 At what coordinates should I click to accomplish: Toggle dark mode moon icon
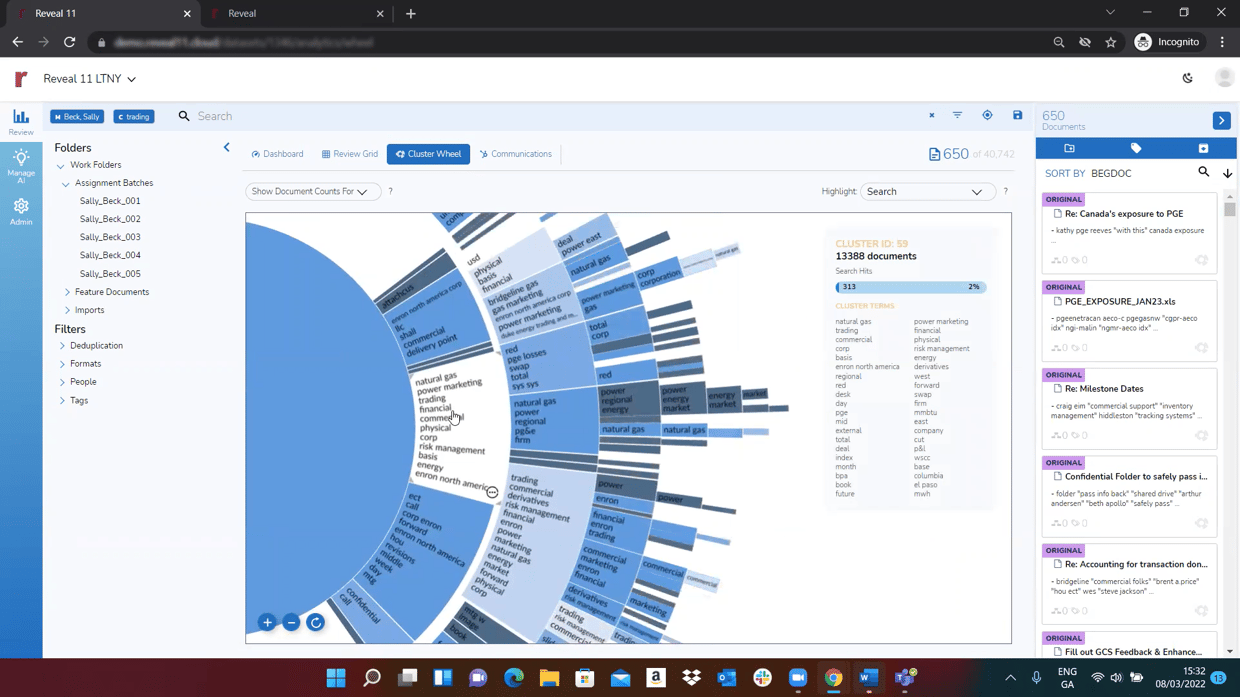click(1188, 78)
